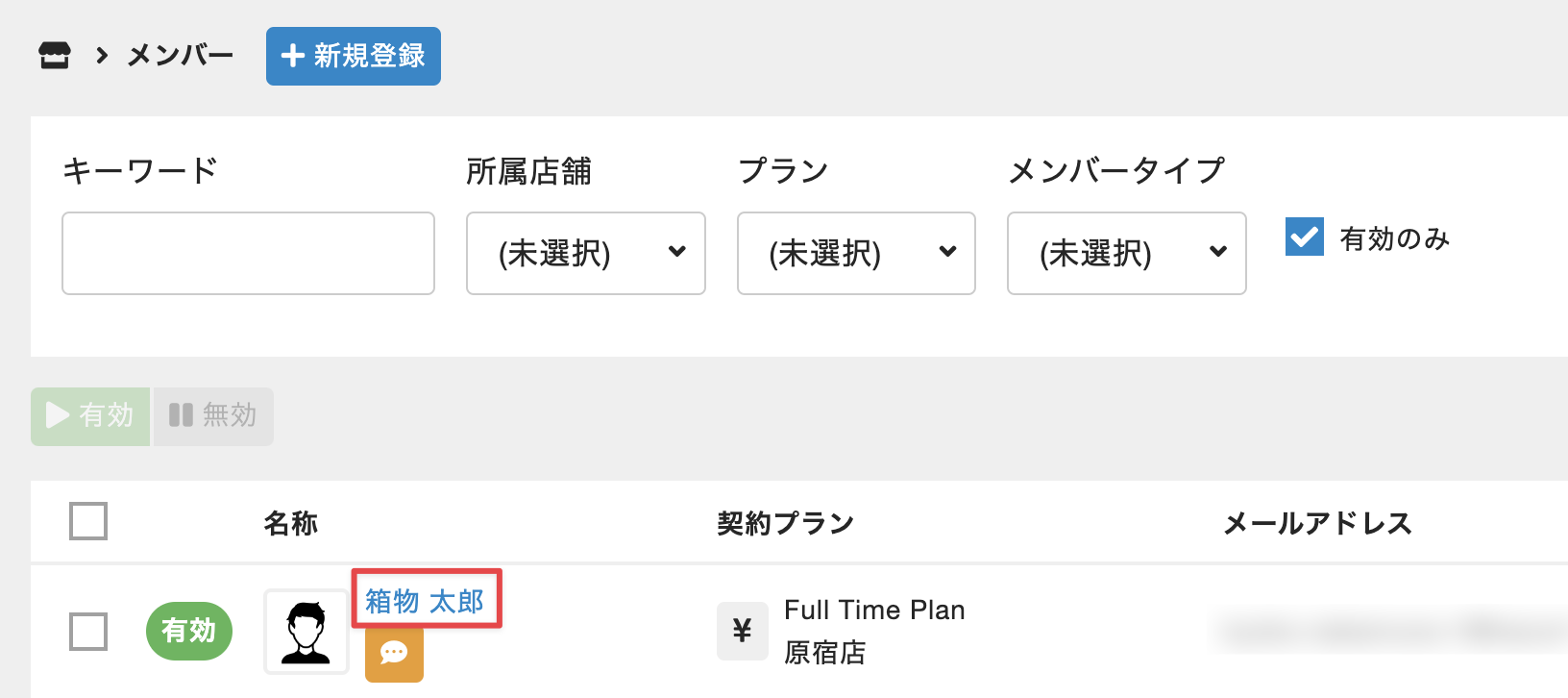The width and height of the screenshot is (1568, 698).
Task: Check the select-all header checkbox
Action: pos(88,521)
